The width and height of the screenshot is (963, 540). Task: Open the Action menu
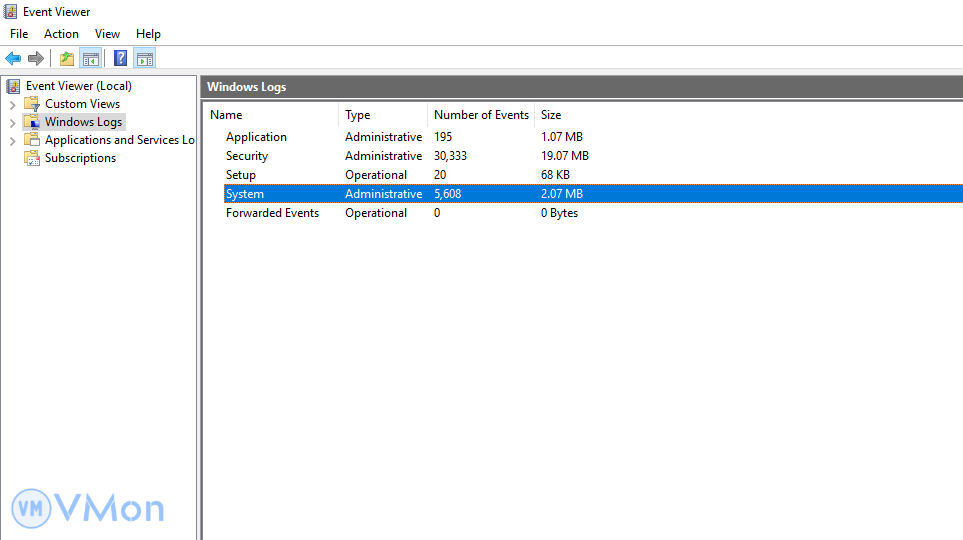pyautogui.click(x=61, y=34)
